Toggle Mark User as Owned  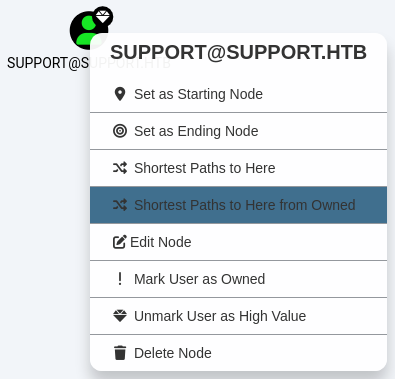[238, 279]
